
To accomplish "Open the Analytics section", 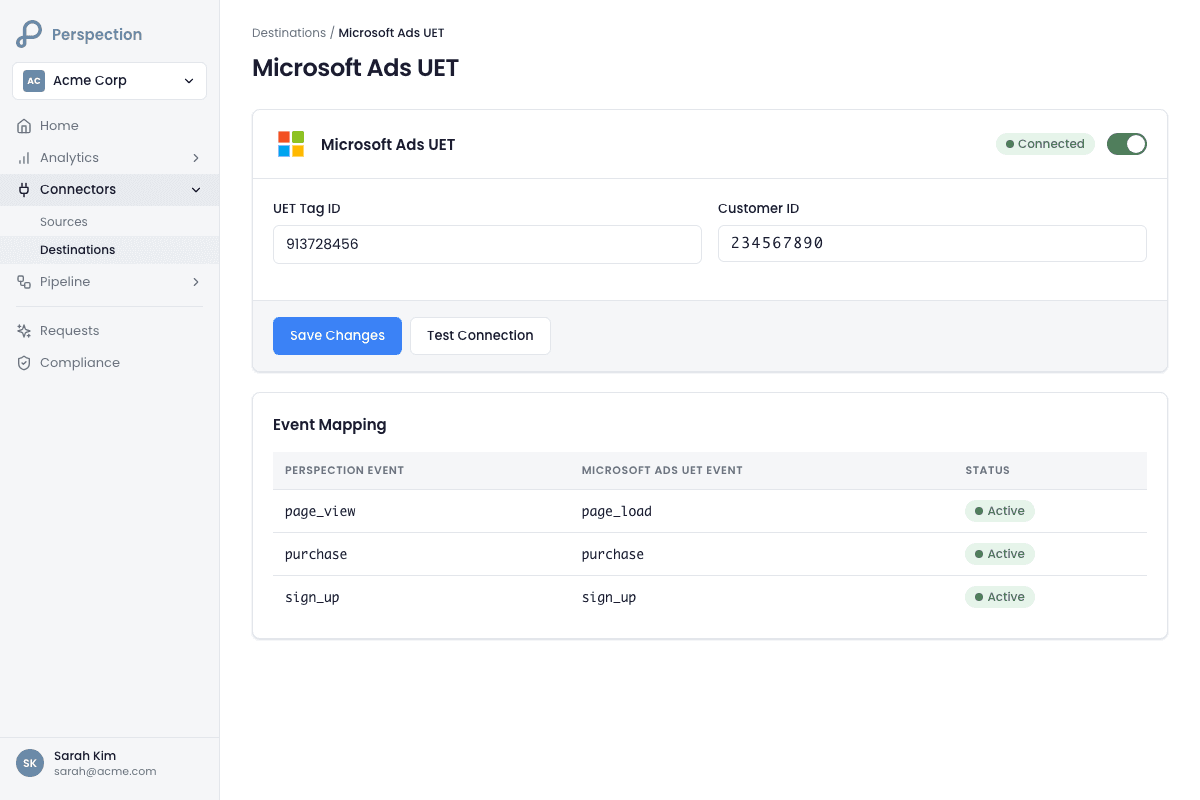I will [x=109, y=158].
